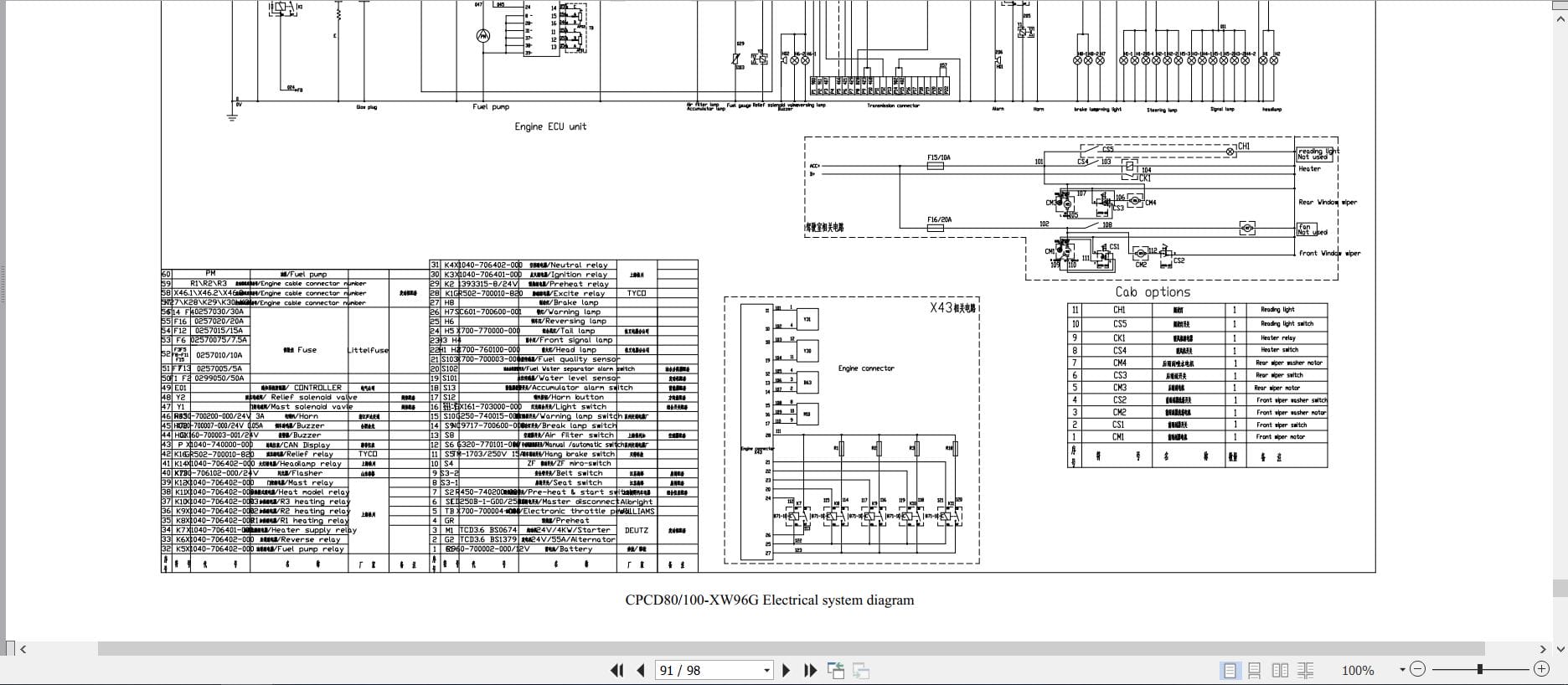Viewport: 1568px width, 685px height.
Task: Select two-page facing view mode
Action: [x=1280, y=670]
